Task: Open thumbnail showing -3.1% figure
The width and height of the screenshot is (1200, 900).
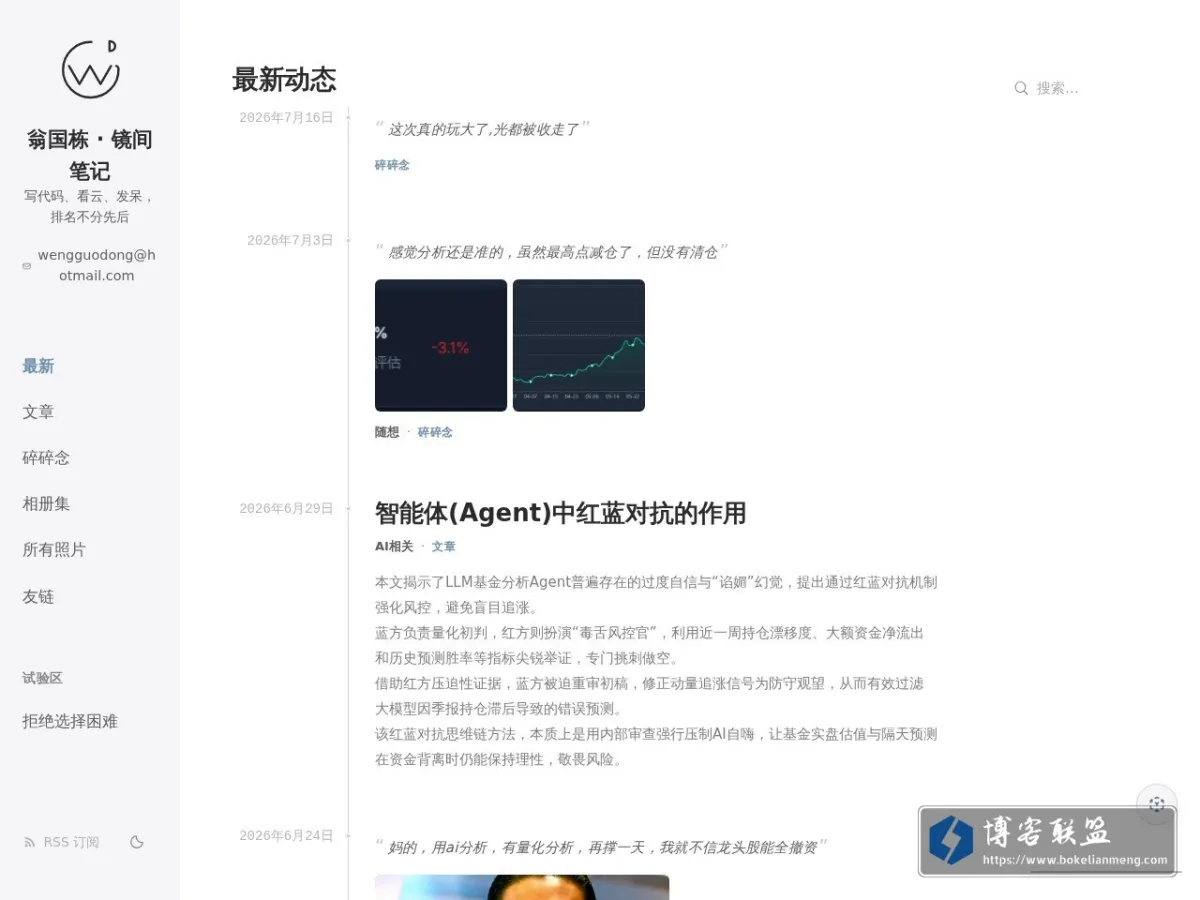Action: point(441,345)
